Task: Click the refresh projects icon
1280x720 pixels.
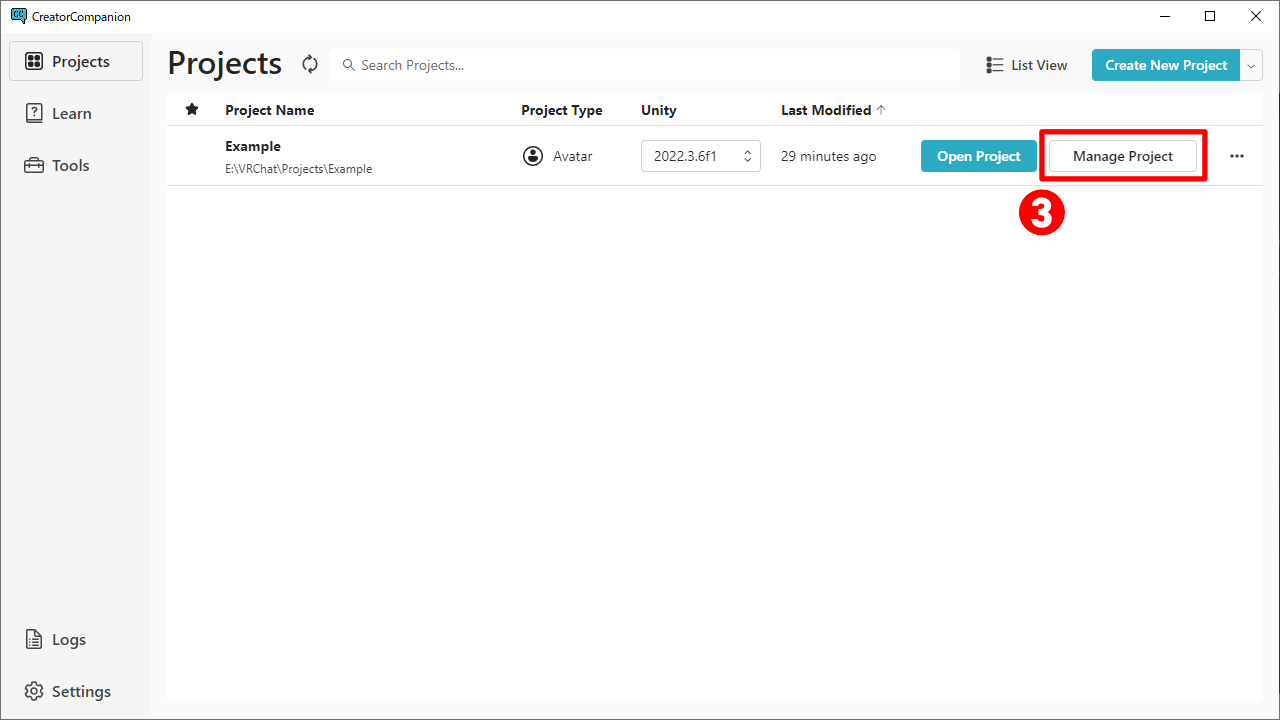Action: click(310, 65)
